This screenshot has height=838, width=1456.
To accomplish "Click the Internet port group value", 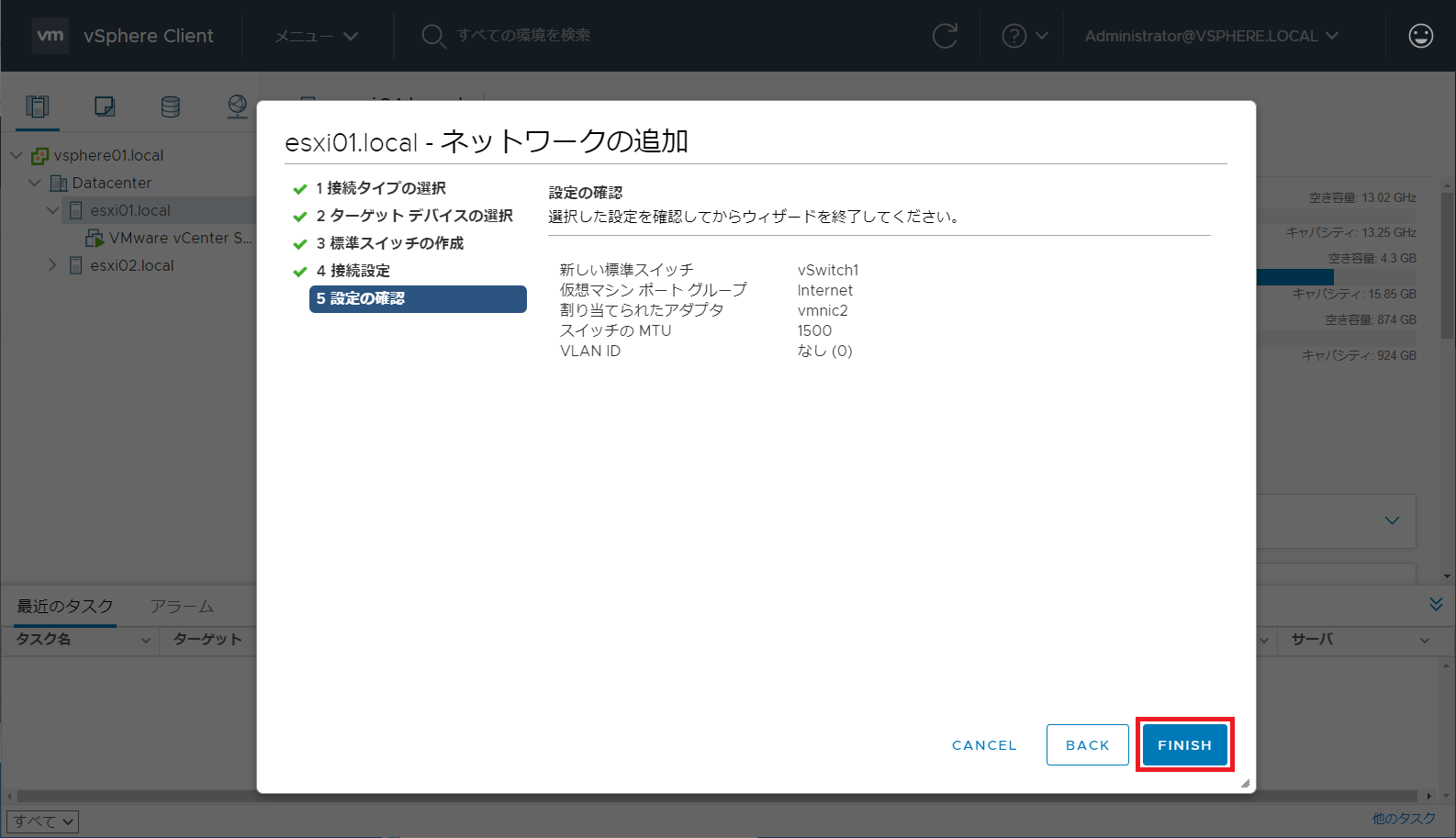I will coord(824,290).
